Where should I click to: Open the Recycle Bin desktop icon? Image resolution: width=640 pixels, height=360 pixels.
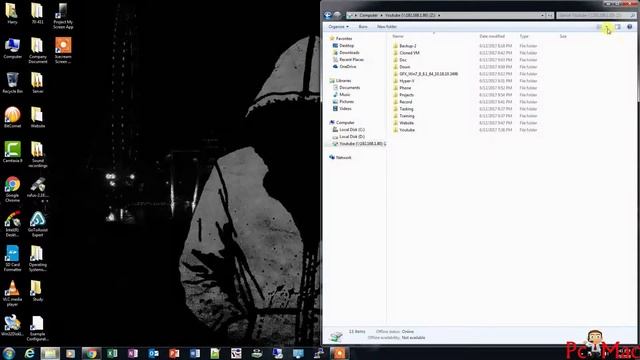click(x=12, y=82)
